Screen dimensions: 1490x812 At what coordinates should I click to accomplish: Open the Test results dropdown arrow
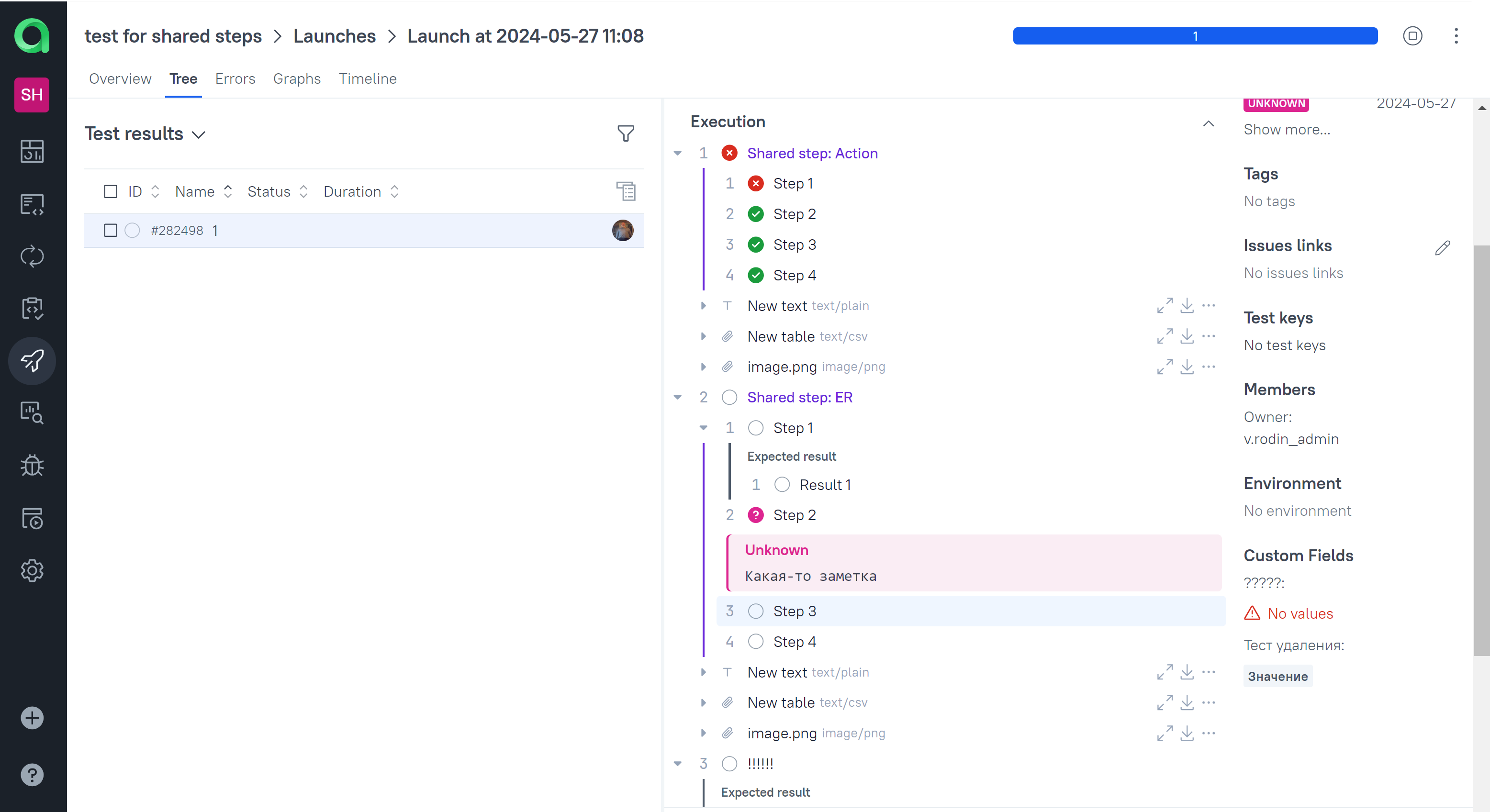(x=199, y=134)
